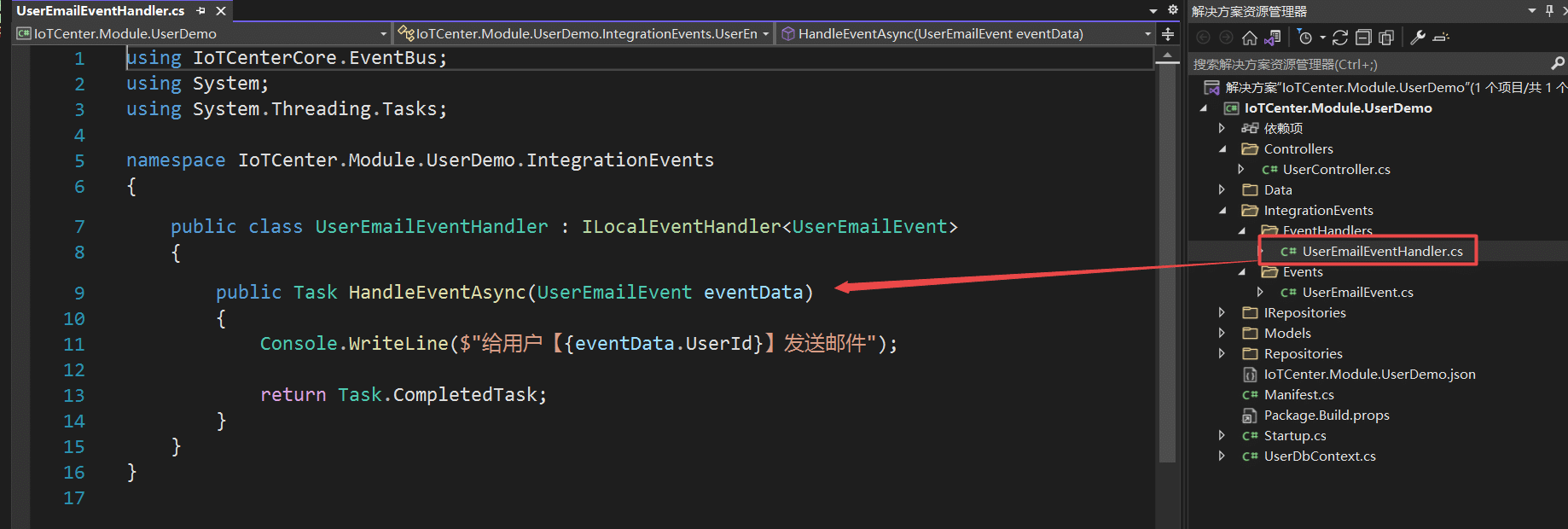Expand the 依赖项 node
Viewport: 1568px width, 529px height.
[x=1222, y=128]
